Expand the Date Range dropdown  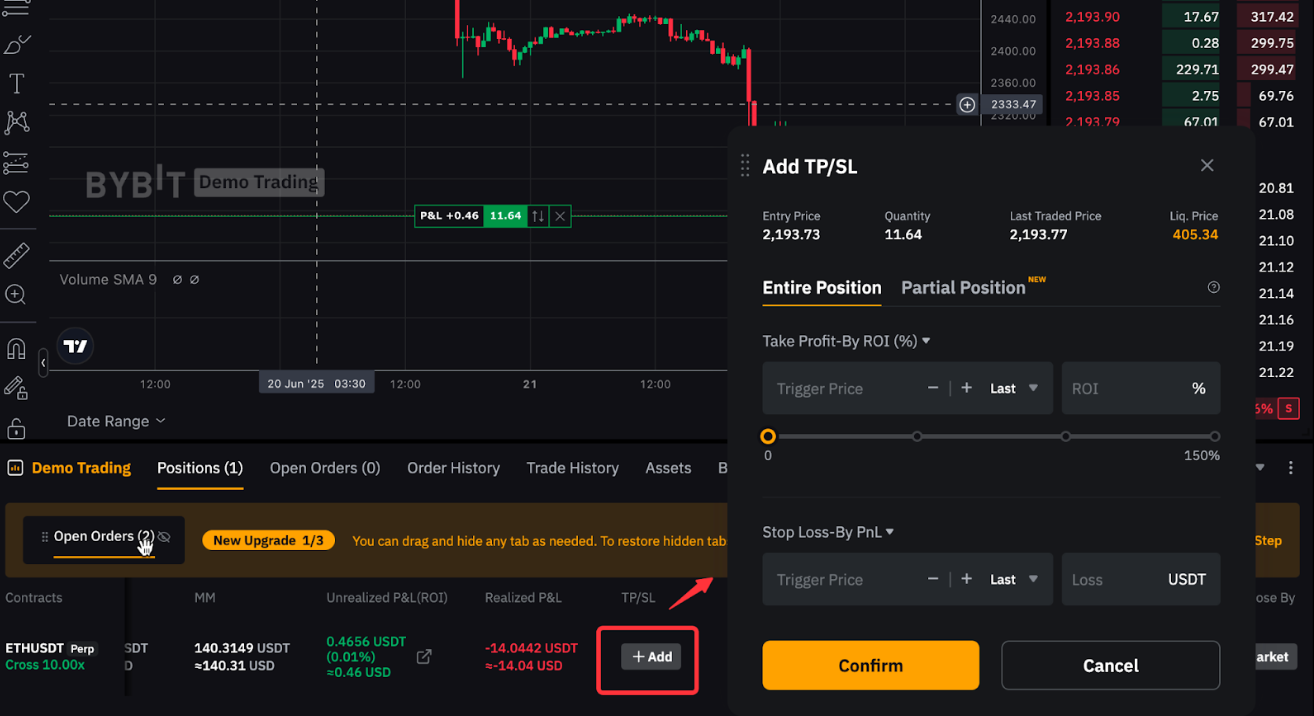click(115, 421)
